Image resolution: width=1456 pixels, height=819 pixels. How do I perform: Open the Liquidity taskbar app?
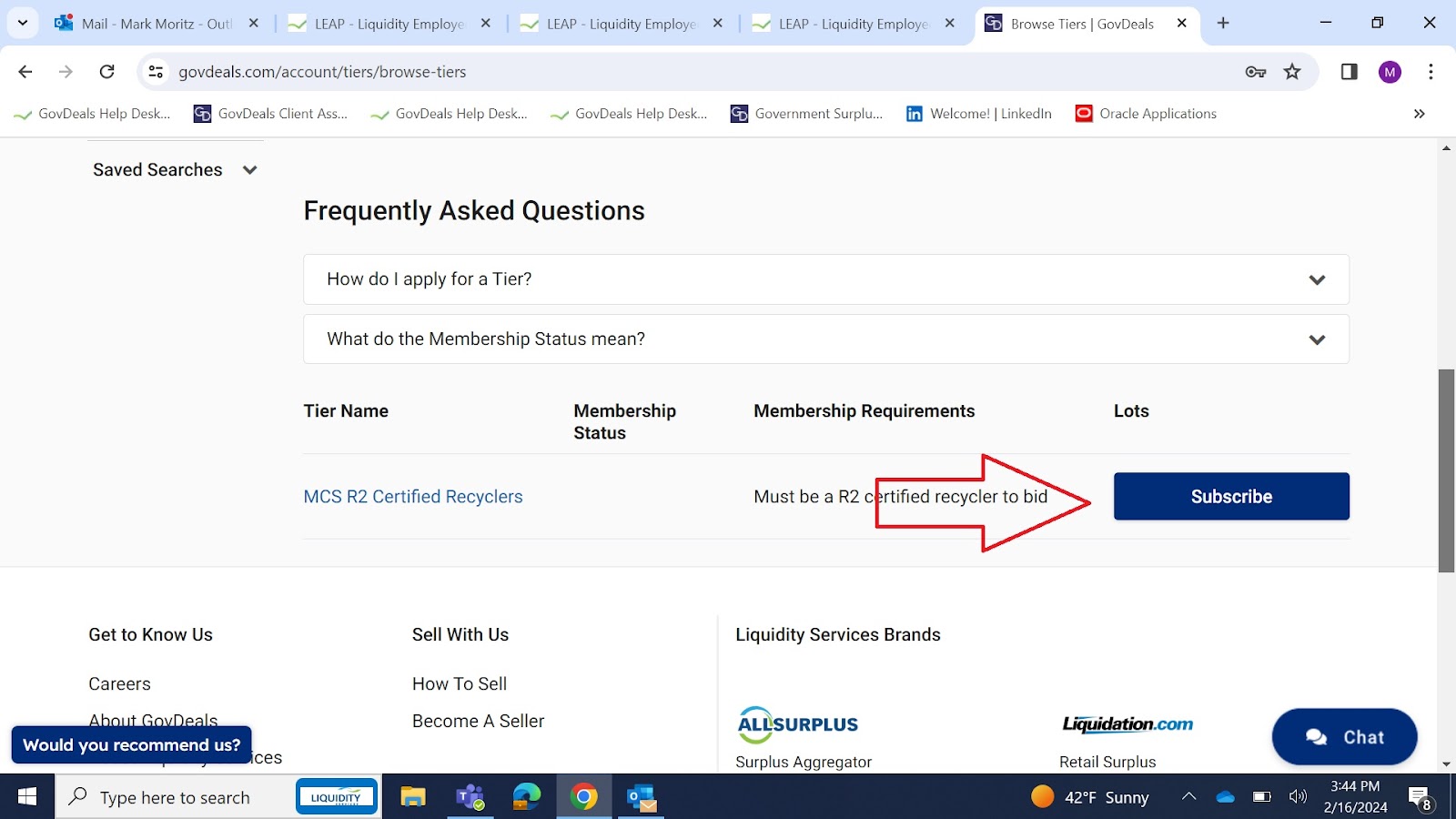coord(337,797)
